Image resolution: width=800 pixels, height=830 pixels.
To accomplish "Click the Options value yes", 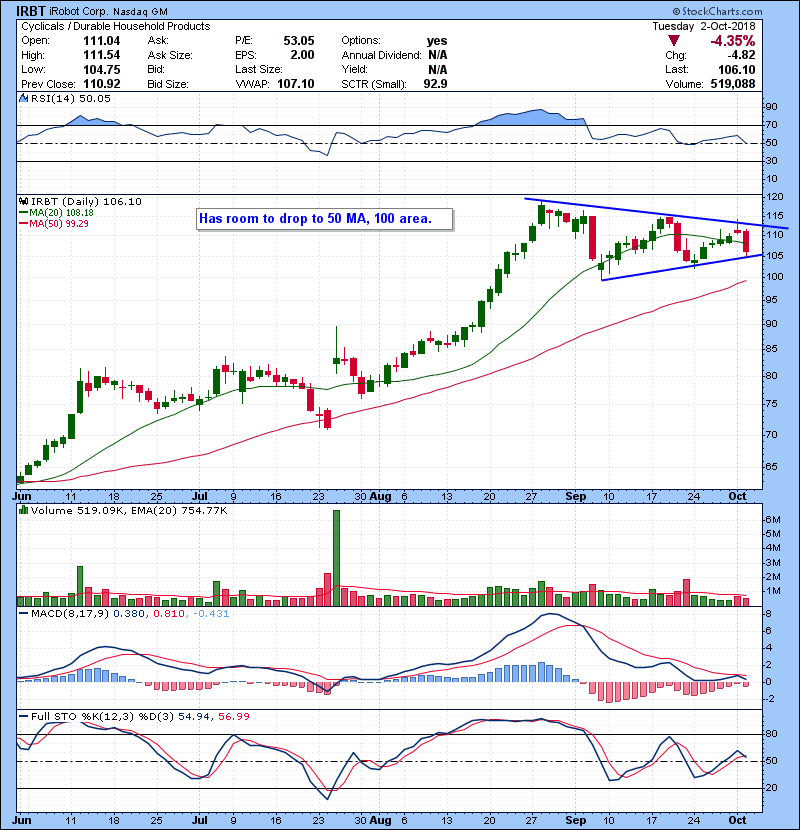I will 437,41.
